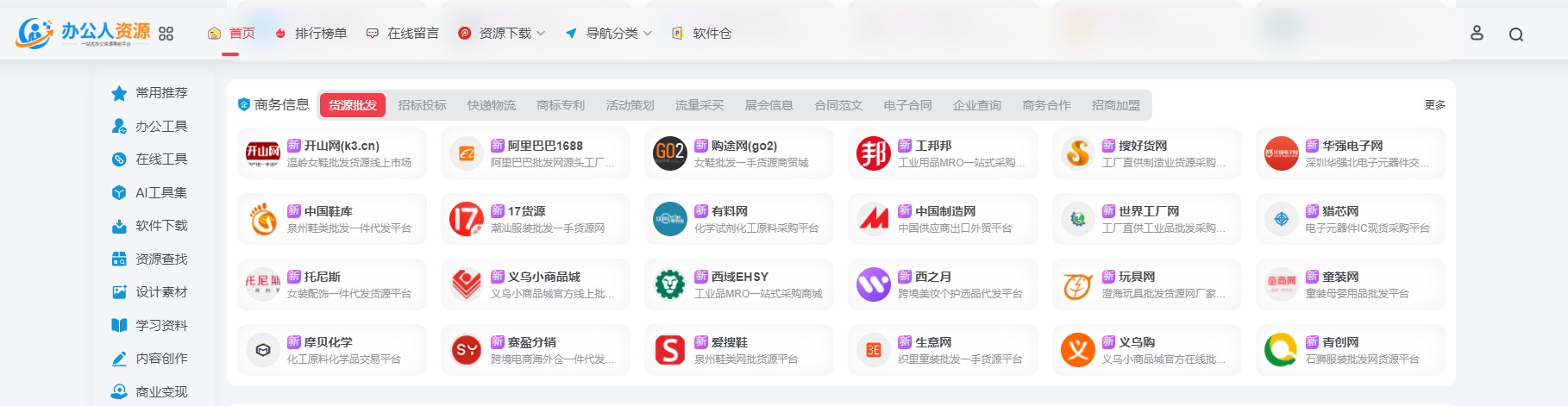Viewport: 1568px width, 406px height.
Task: Switch to the 展会信息 tab
Action: (x=768, y=105)
